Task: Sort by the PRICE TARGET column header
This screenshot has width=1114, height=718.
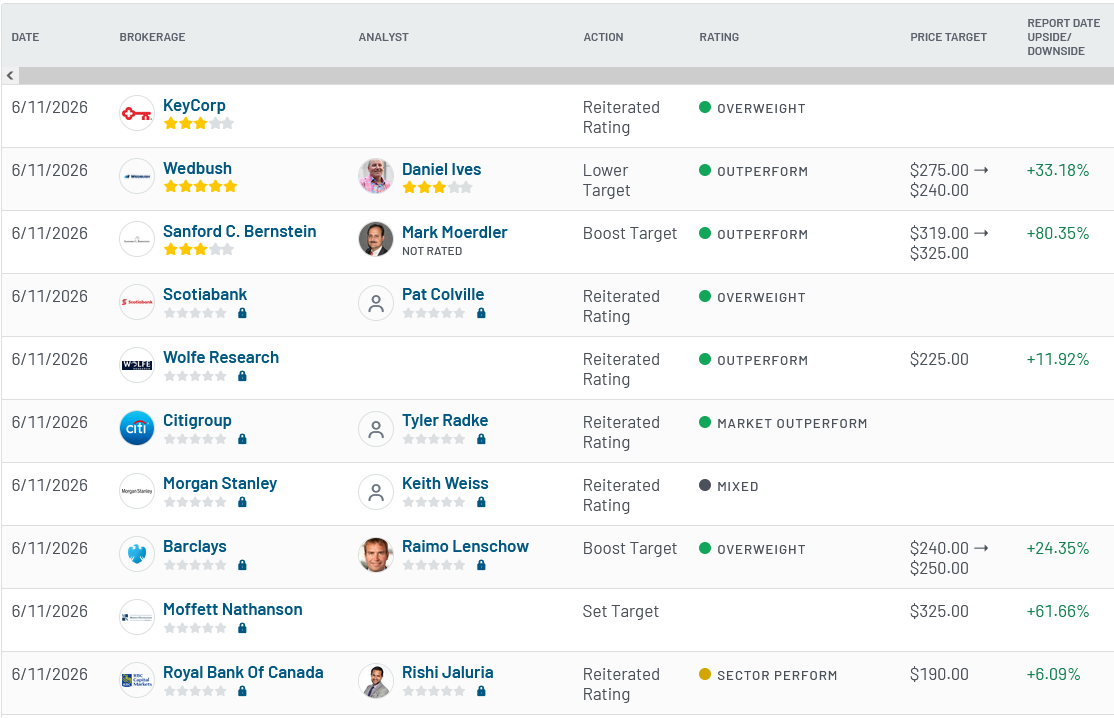Action: pyautogui.click(x=948, y=37)
